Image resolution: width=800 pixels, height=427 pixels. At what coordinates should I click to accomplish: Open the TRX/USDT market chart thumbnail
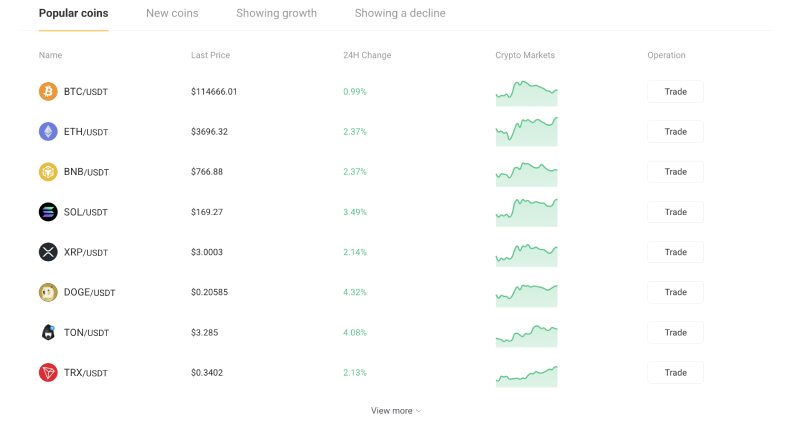[526, 374]
